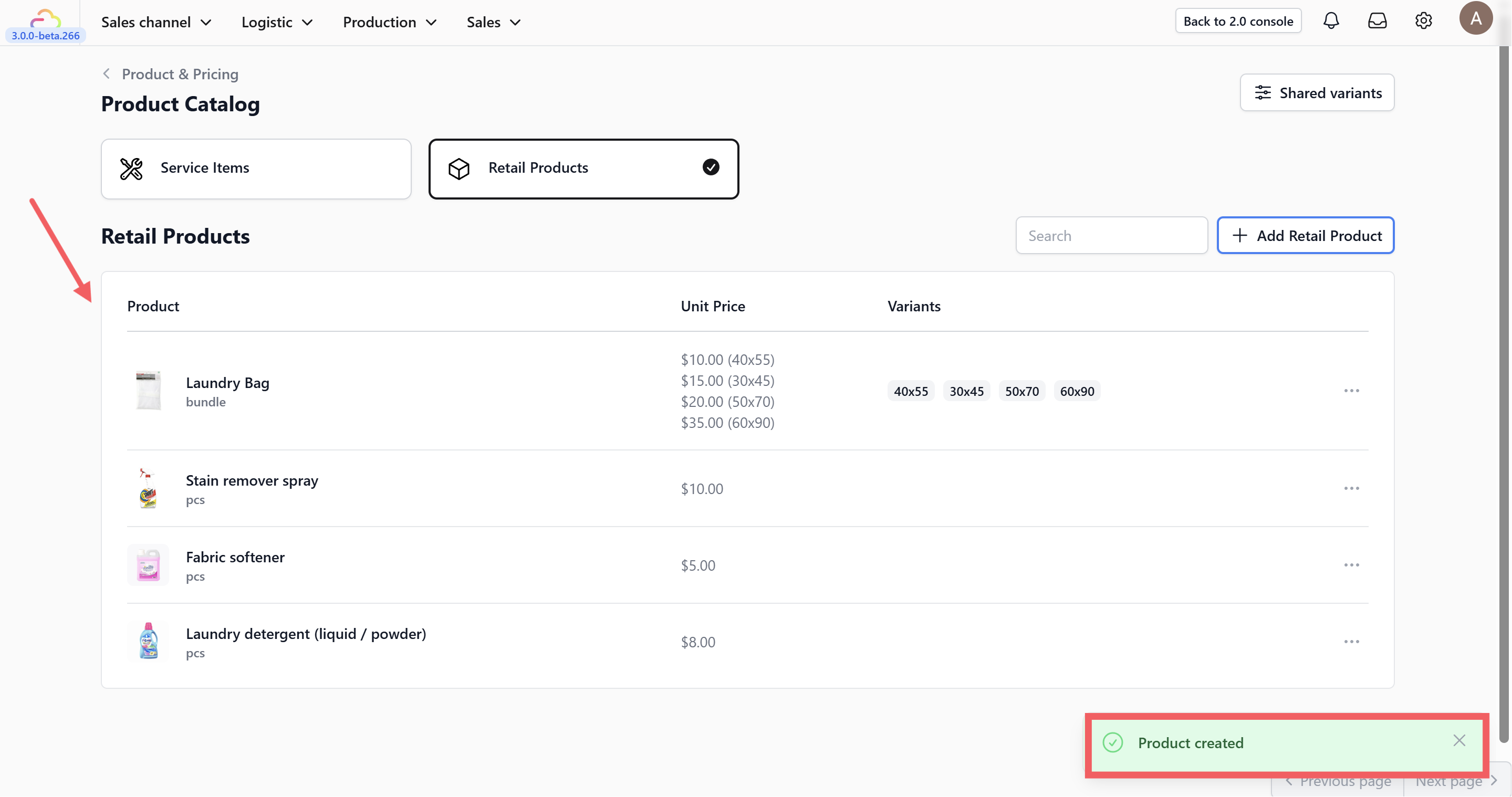
Task: Focus the Search input field
Action: [x=1111, y=235]
